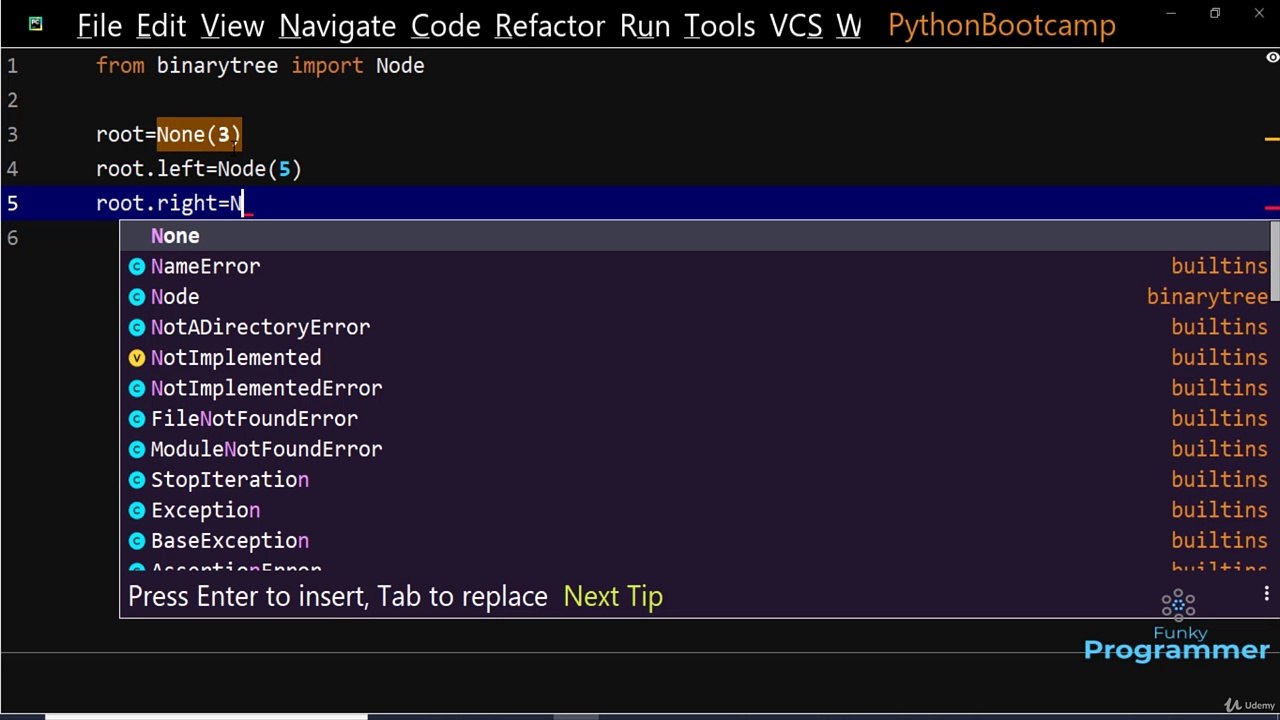
Task: Click the error stripe marker for line 5
Action: [1272, 208]
